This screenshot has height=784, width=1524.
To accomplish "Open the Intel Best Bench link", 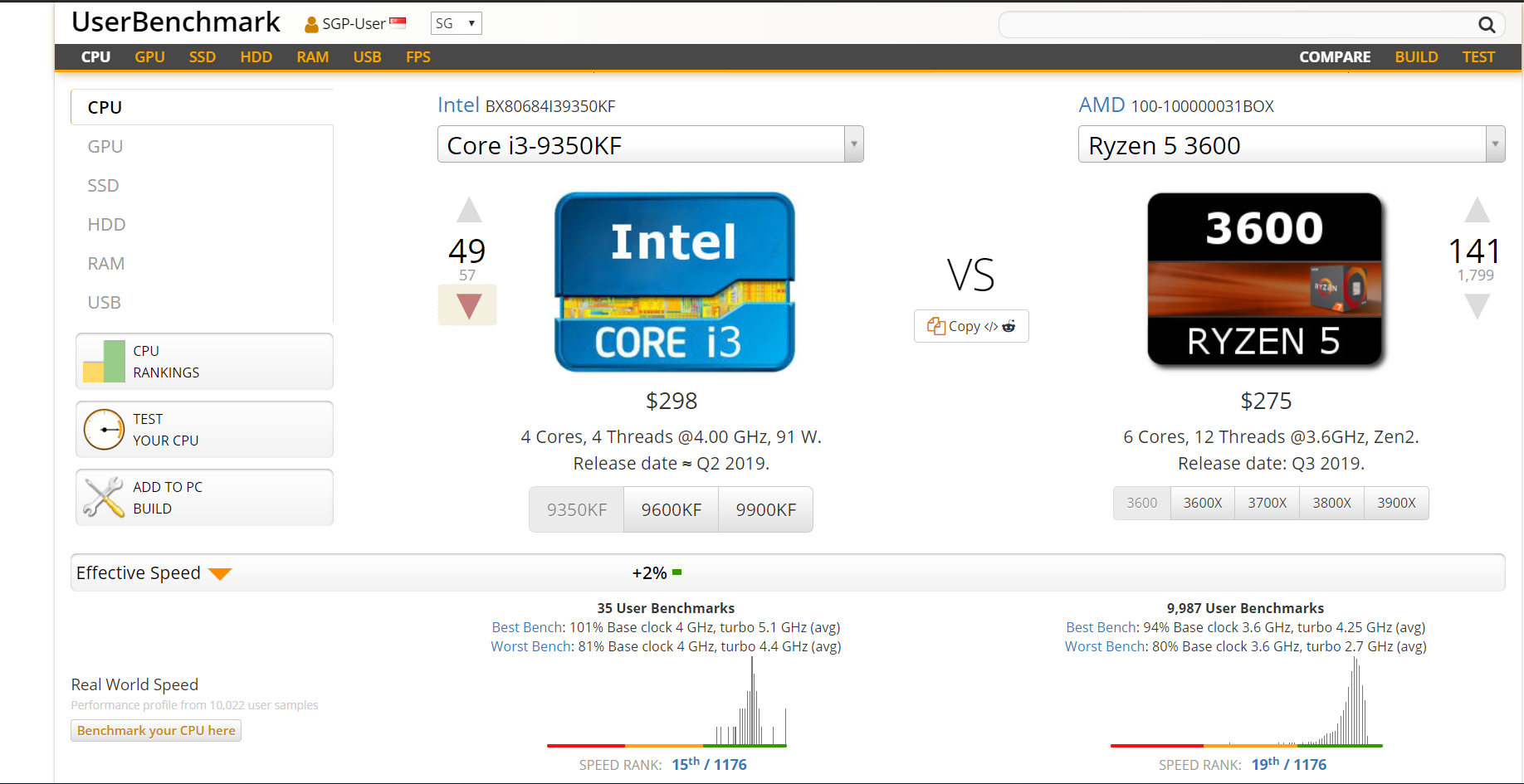I will click(x=527, y=627).
